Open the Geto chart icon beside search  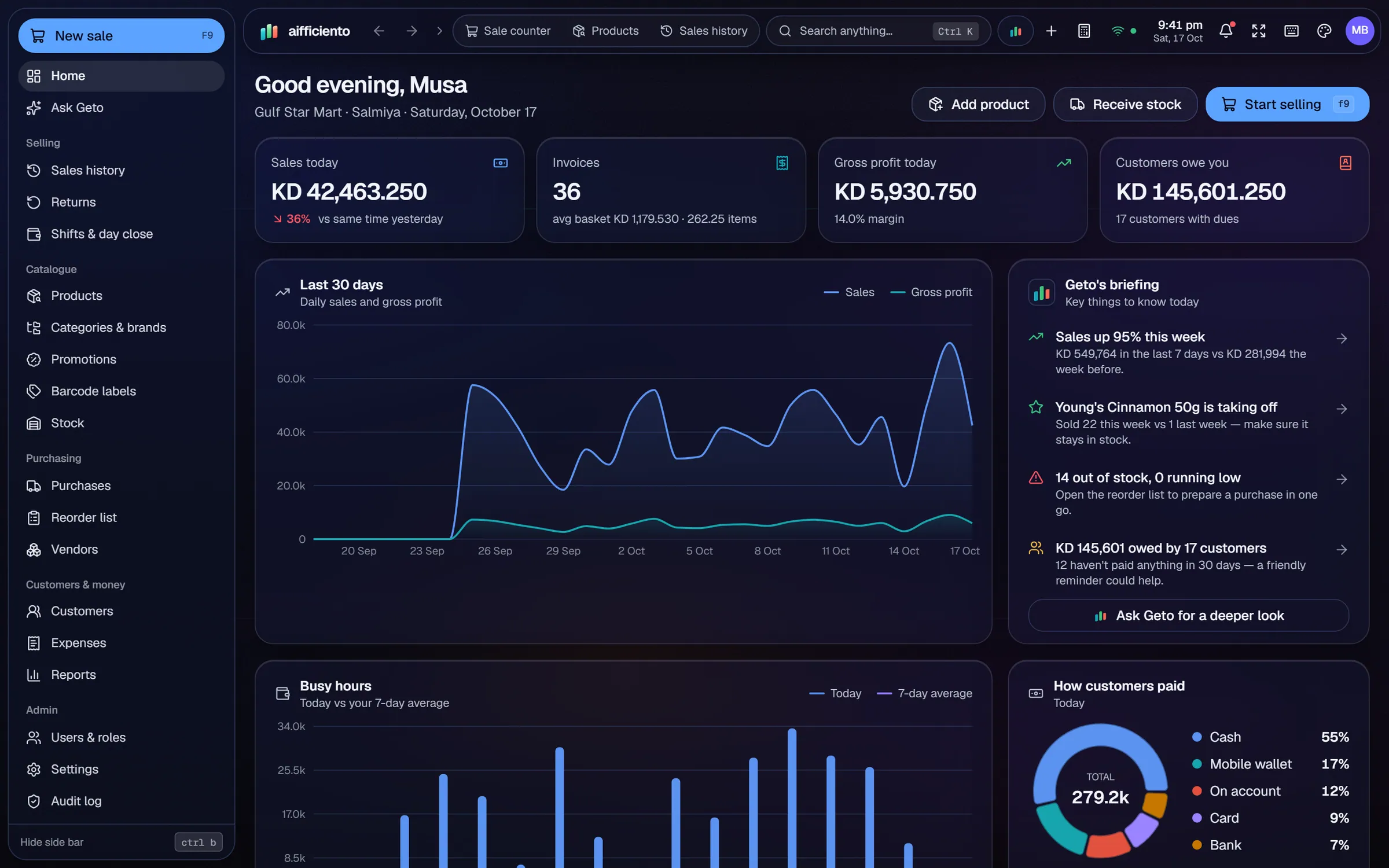(1016, 31)
